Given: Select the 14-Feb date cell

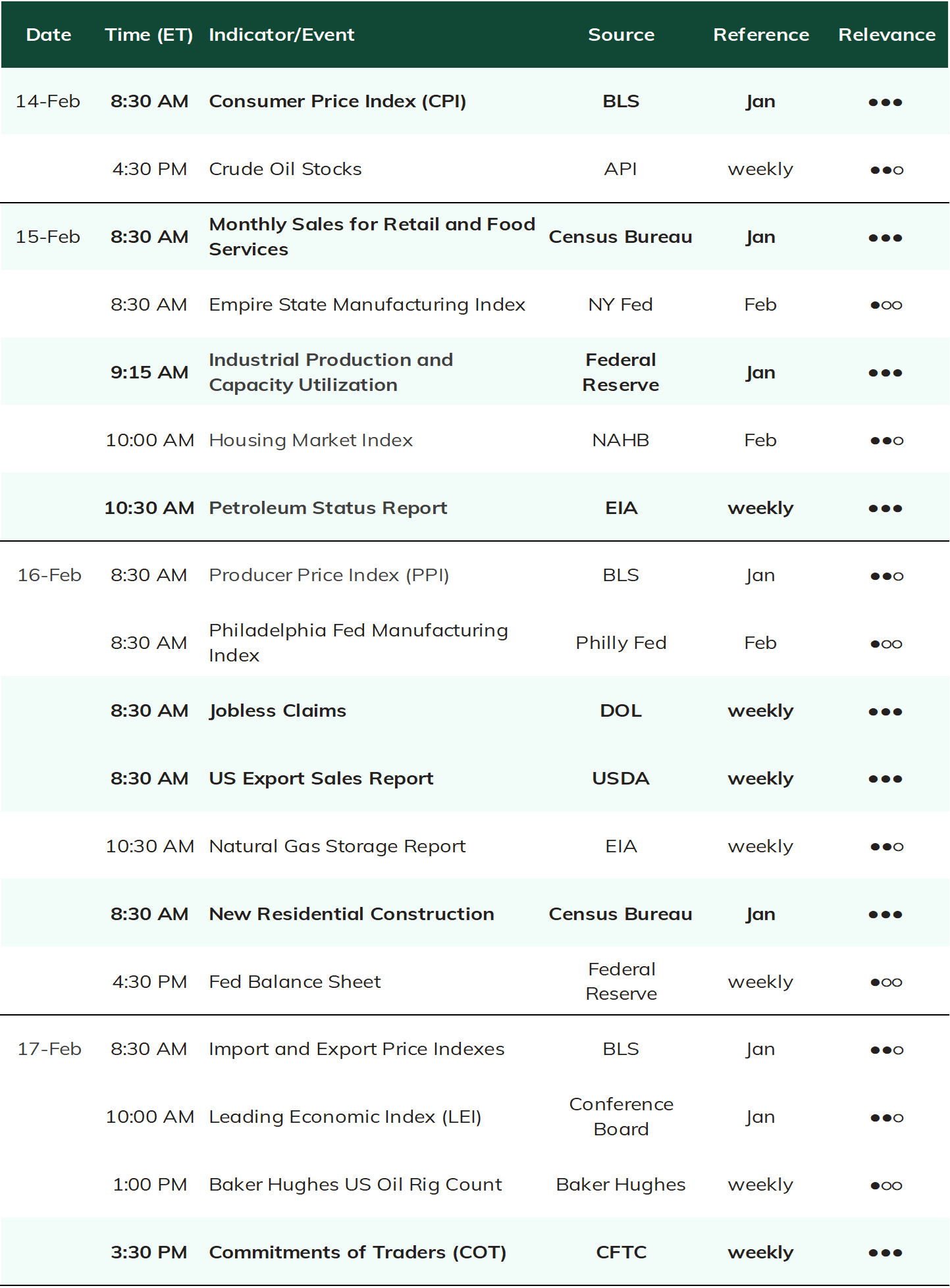Looking at the screenshot, I should coord(48,101).
